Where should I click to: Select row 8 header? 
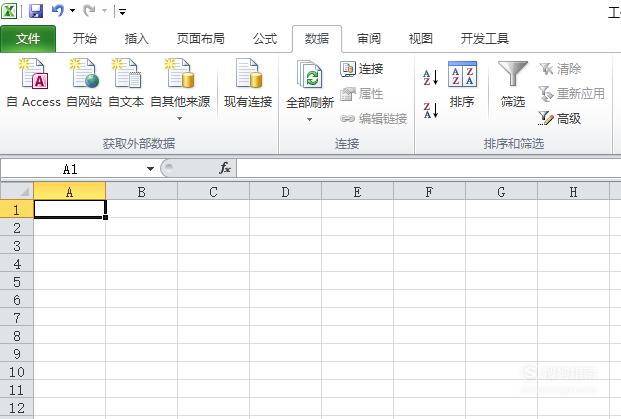tap(17, 335)
